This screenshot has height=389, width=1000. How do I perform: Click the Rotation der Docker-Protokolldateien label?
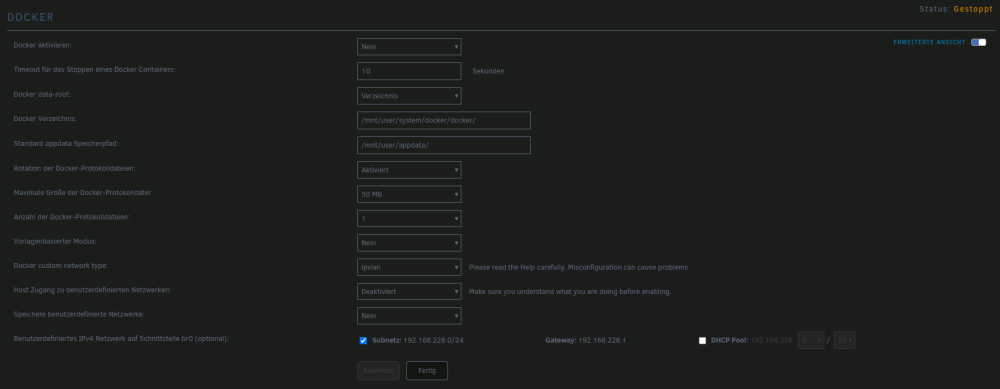75,168
